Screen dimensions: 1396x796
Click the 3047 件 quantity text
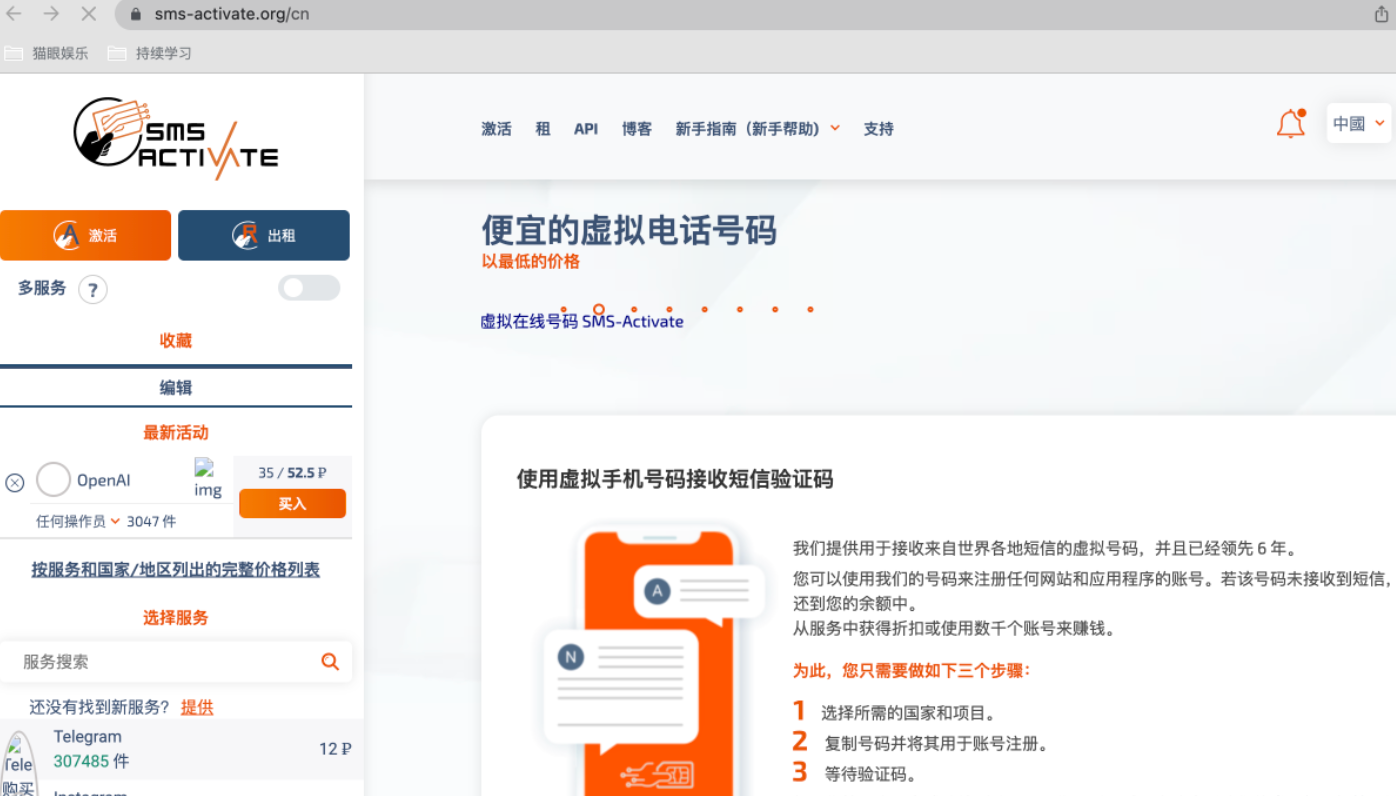pos(151,521)
